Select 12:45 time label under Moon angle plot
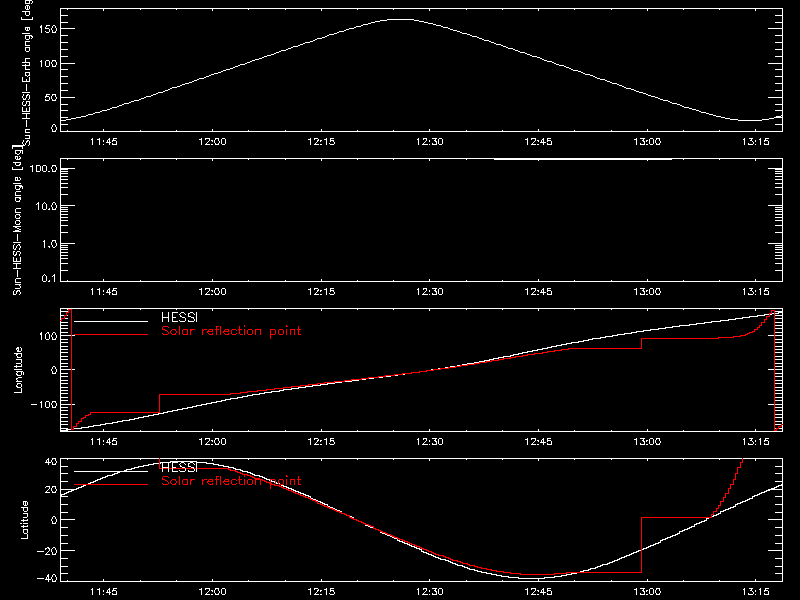 [538, 292]
